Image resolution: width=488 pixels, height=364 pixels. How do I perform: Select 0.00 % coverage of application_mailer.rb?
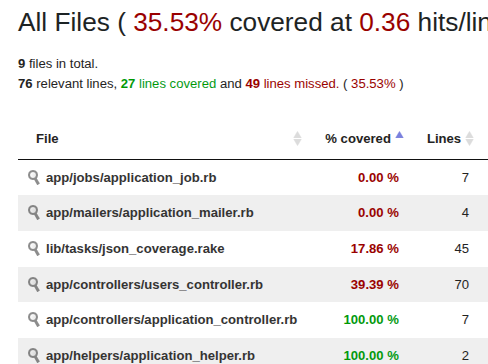click(378, 213)
